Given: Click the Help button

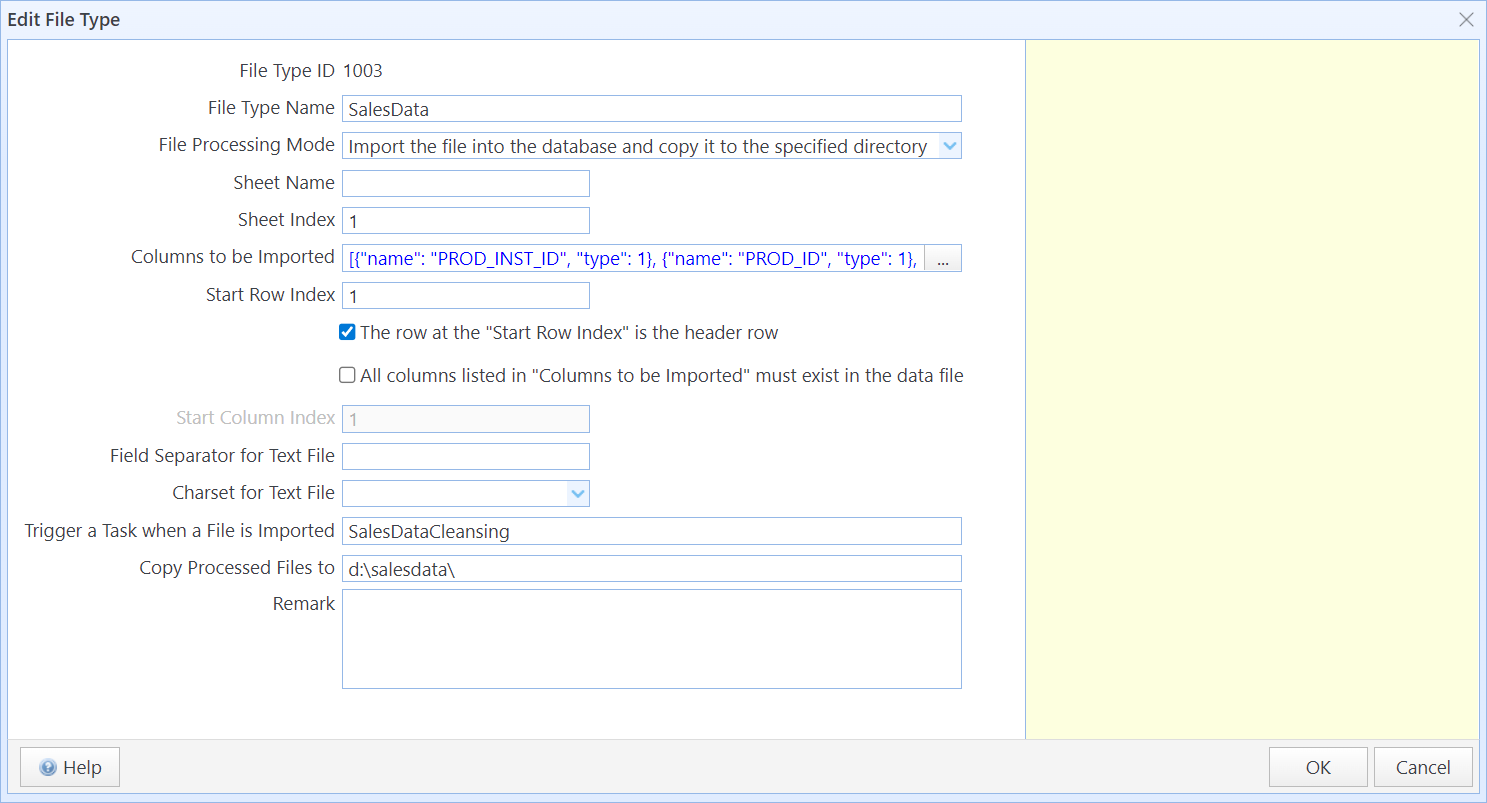Looking at the screenshot, I should [x=70, y=767].
